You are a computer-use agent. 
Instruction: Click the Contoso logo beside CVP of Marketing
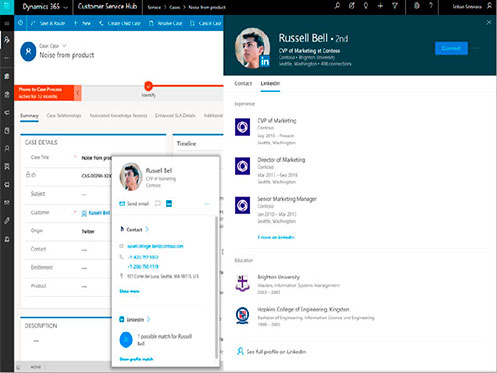(x=243, y=127)
